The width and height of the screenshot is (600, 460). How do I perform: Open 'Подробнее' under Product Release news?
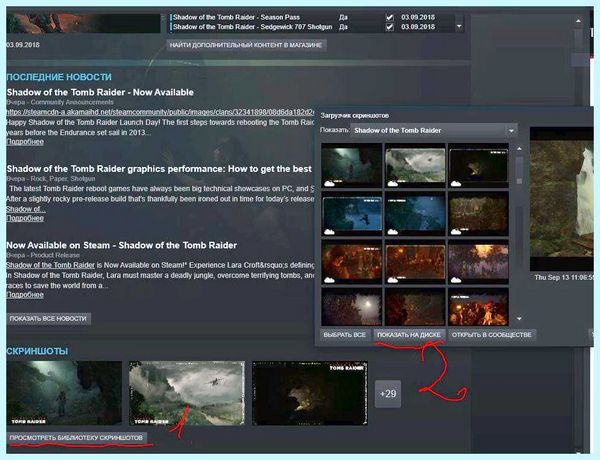[x=25, y=295]
